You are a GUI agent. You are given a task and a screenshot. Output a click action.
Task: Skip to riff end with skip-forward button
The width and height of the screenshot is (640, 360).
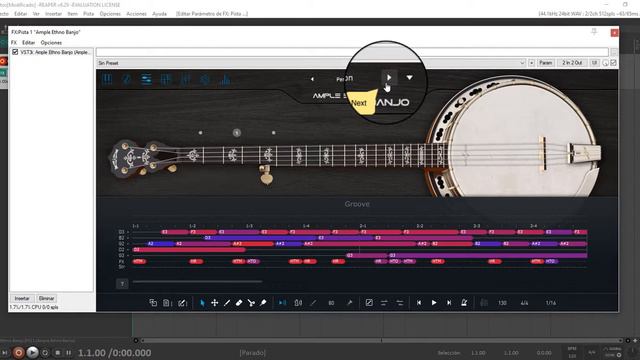(449, 302)
